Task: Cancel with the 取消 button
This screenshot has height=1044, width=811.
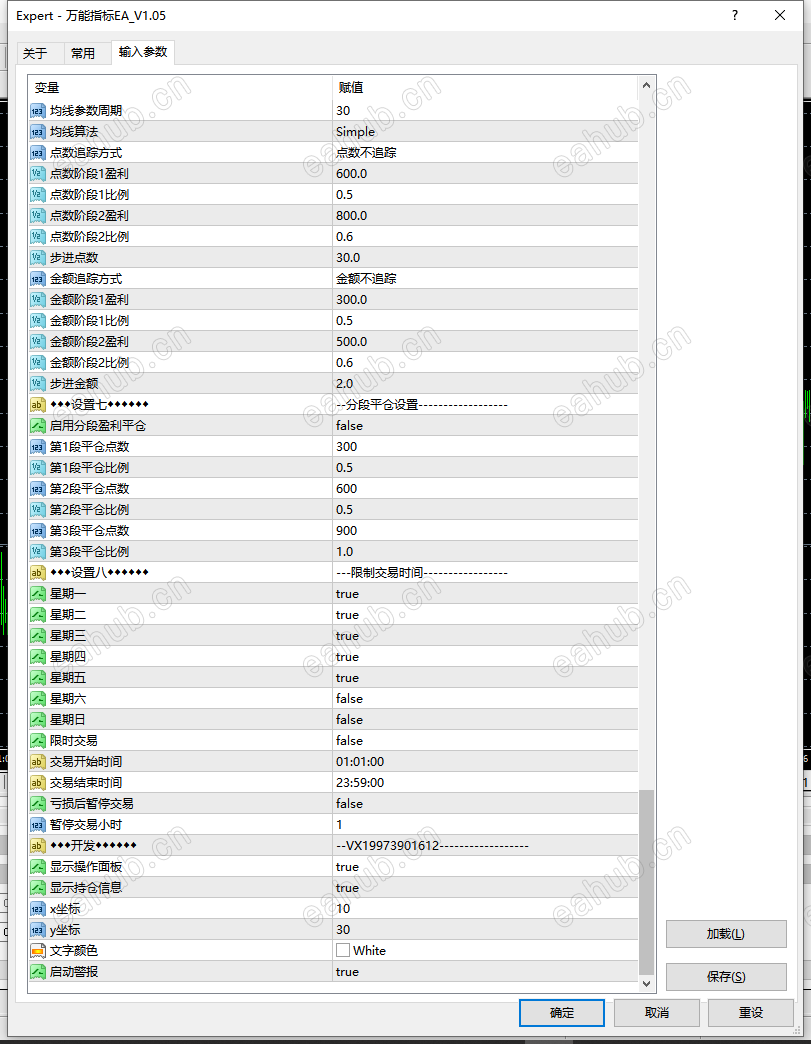Action: pyautogui.click(x=657, y=1013)
